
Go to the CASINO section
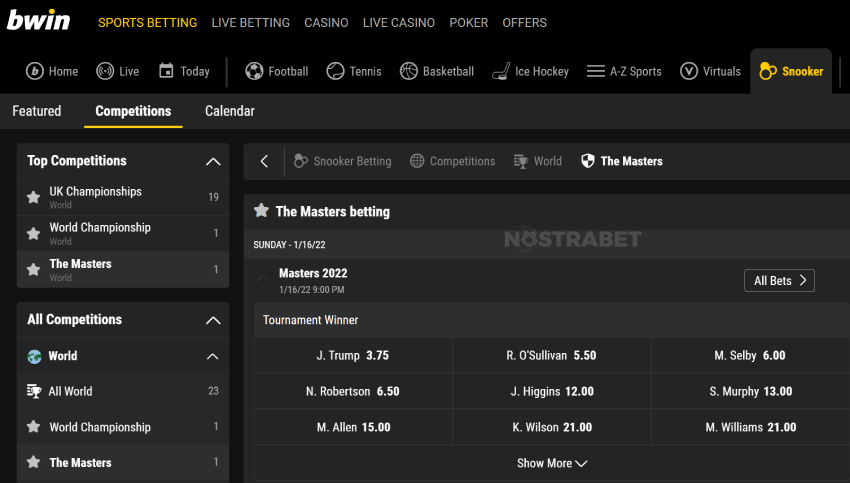click(326, 23)
